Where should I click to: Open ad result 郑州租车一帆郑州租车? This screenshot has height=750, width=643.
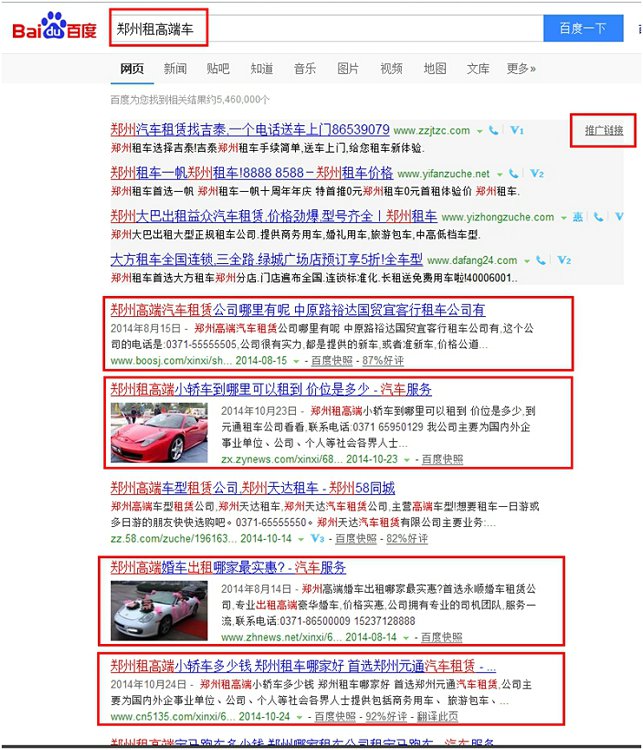tap(252, 173)
